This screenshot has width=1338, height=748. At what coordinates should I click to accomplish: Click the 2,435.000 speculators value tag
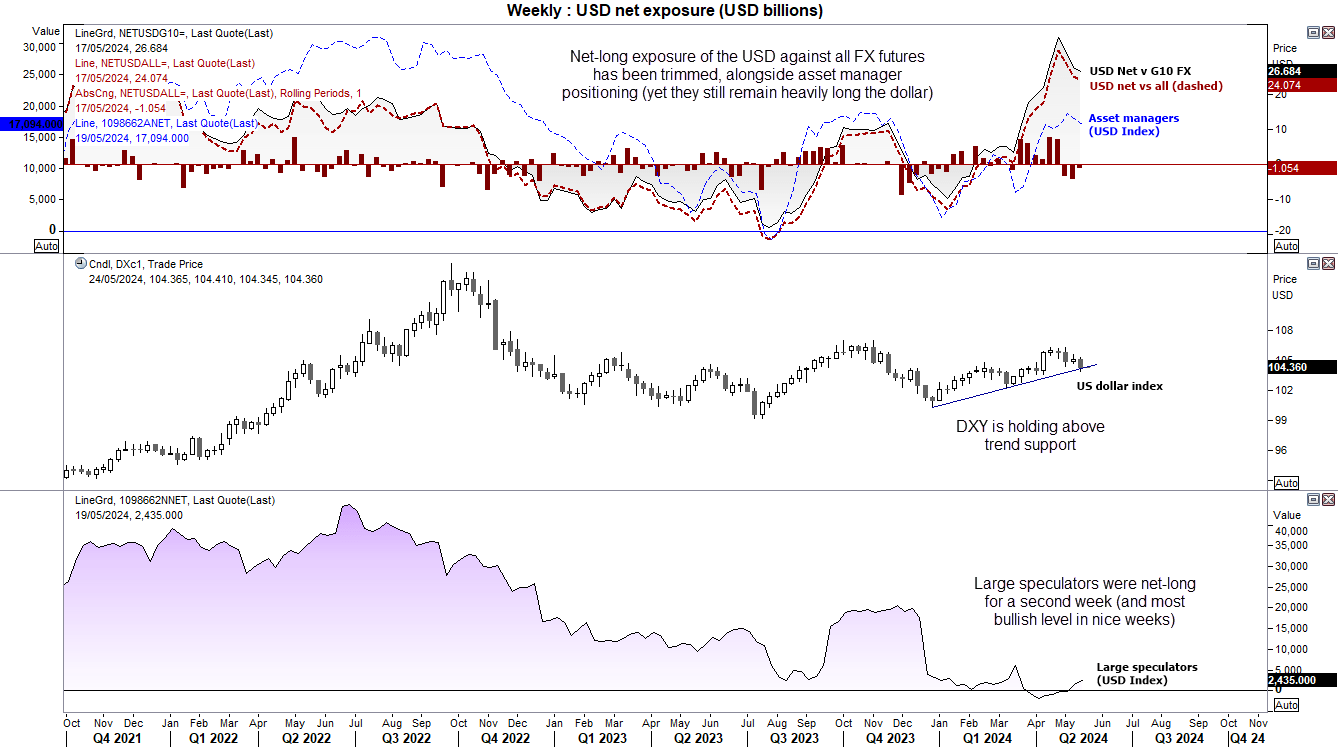1301,679
